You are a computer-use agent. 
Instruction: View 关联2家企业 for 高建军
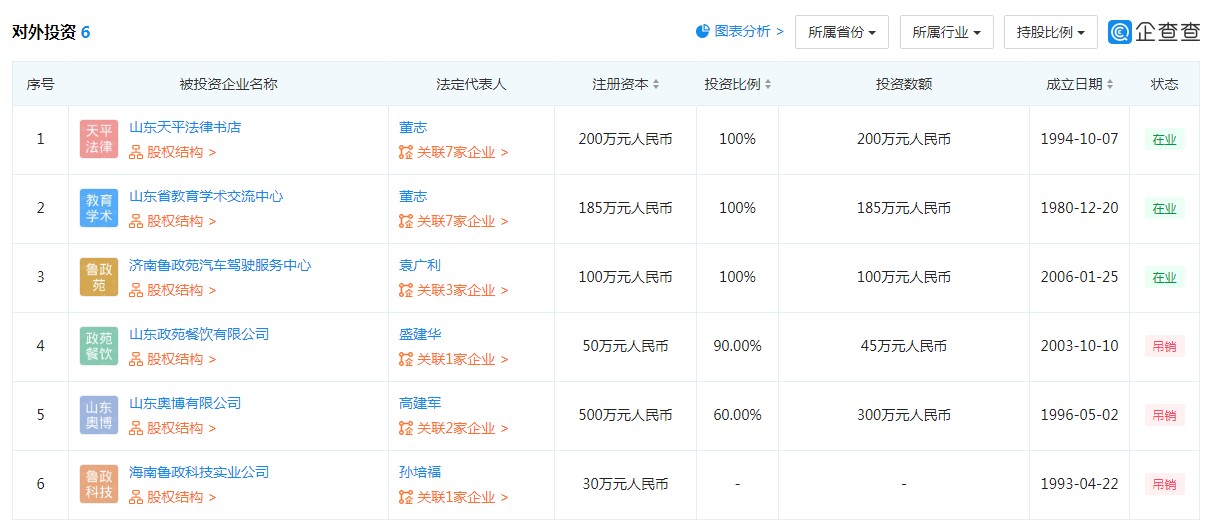pyautogui.click(x=454, y=428)
